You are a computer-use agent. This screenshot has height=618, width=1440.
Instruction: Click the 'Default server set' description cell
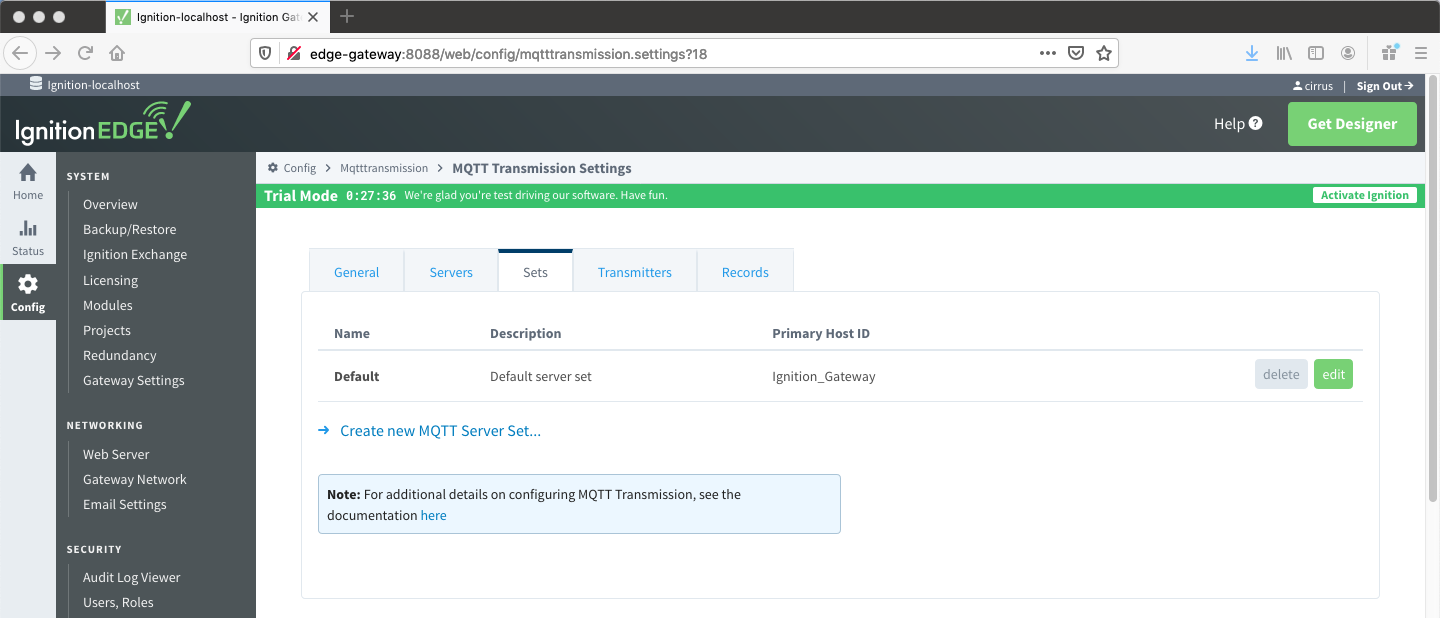point(541,377)
